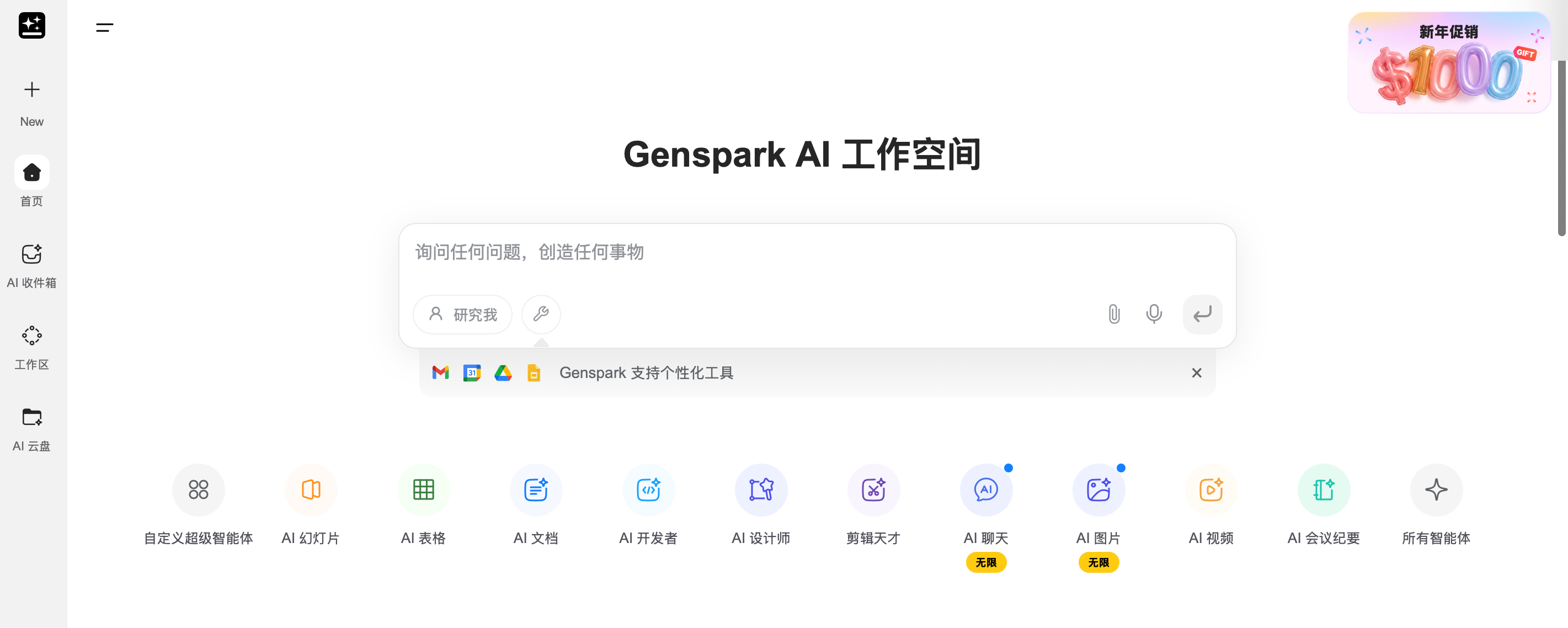Open the AI 表格 sheets agent
The height and width of the screenshot is (628, 1568).
(423, 489)
